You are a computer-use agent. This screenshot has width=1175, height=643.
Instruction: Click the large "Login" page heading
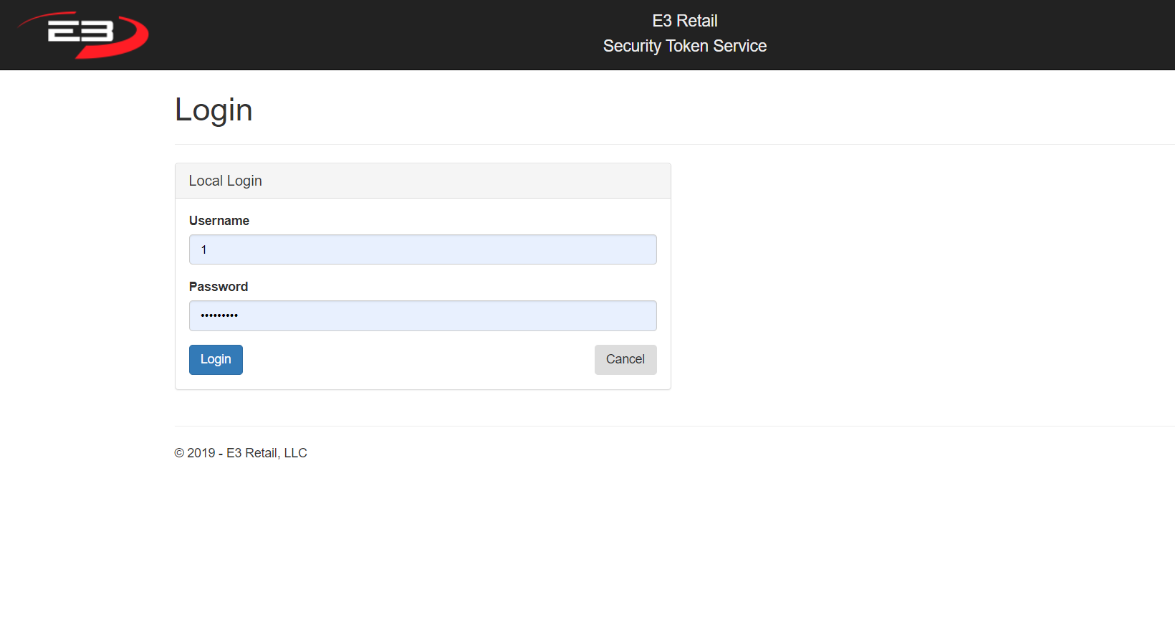tap(213, 110)
